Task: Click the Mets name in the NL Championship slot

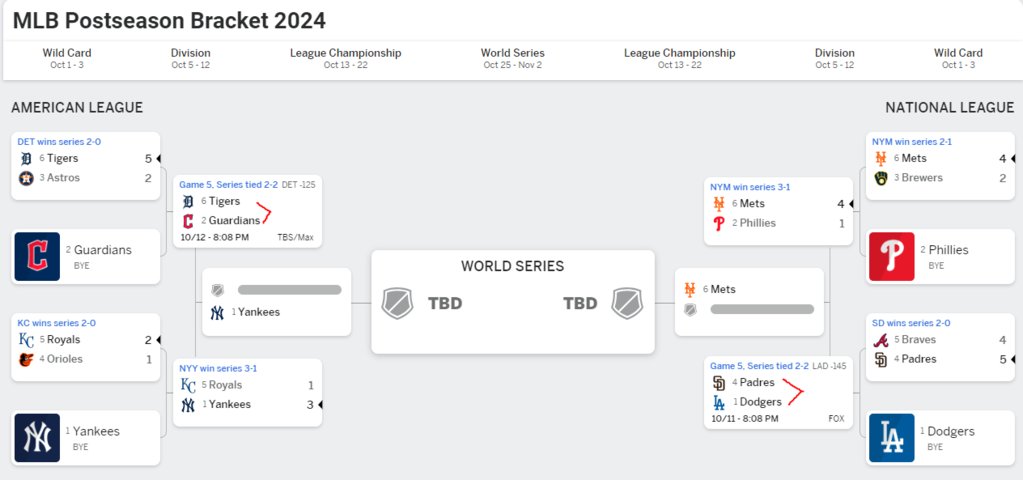Action: tap(724, 289)
